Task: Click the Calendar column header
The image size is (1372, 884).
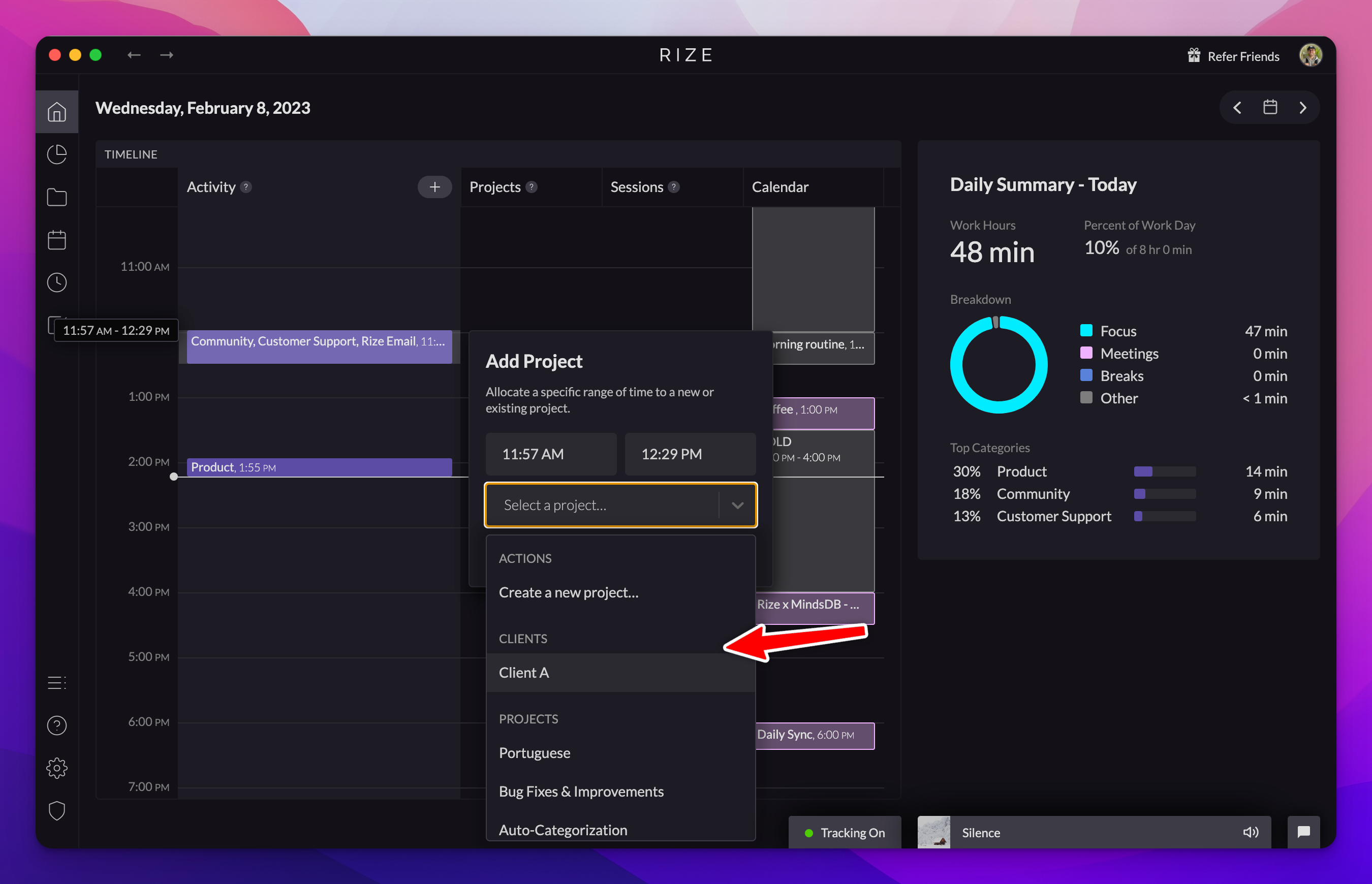Action: click(779, 187)
